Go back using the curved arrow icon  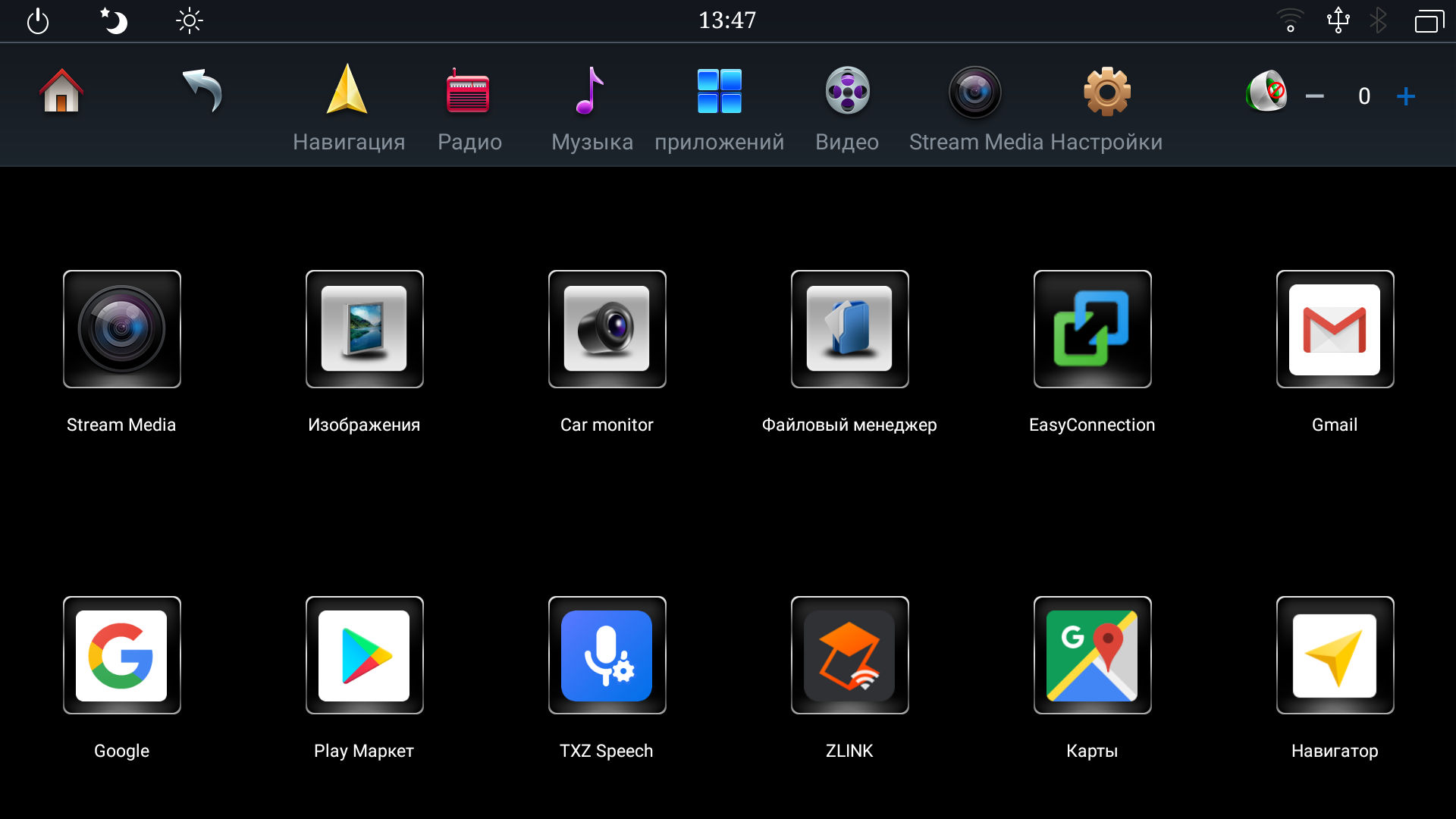202,91
